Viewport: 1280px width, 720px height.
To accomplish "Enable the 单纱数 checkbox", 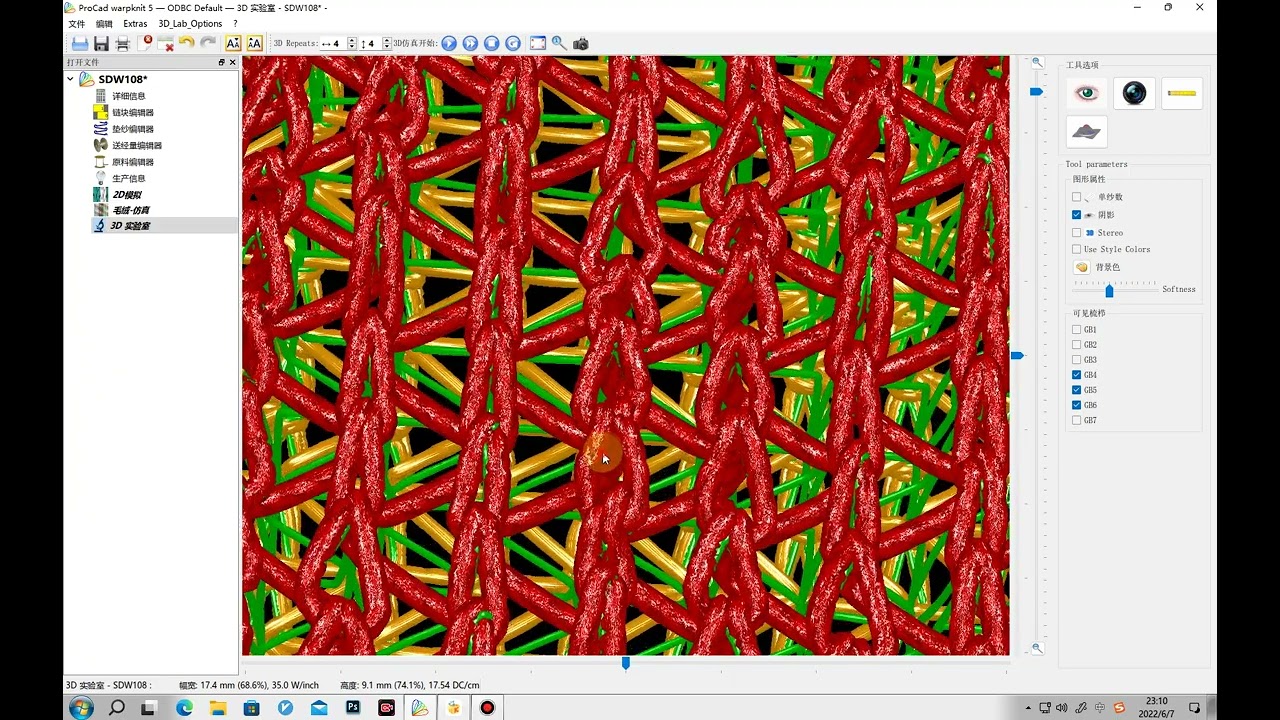I will 1076,197.
